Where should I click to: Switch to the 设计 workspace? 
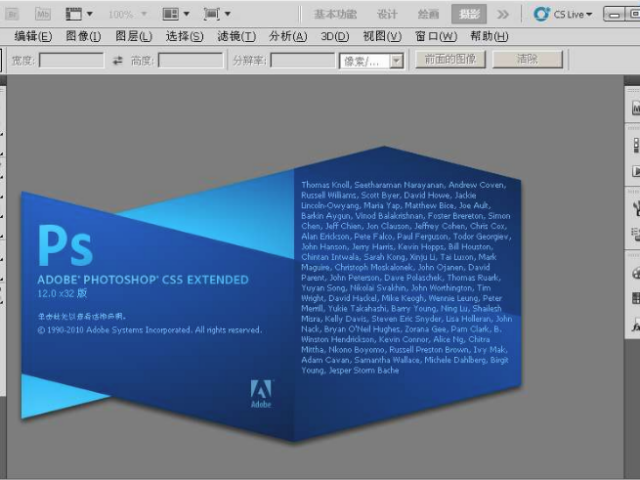point(387,14)
